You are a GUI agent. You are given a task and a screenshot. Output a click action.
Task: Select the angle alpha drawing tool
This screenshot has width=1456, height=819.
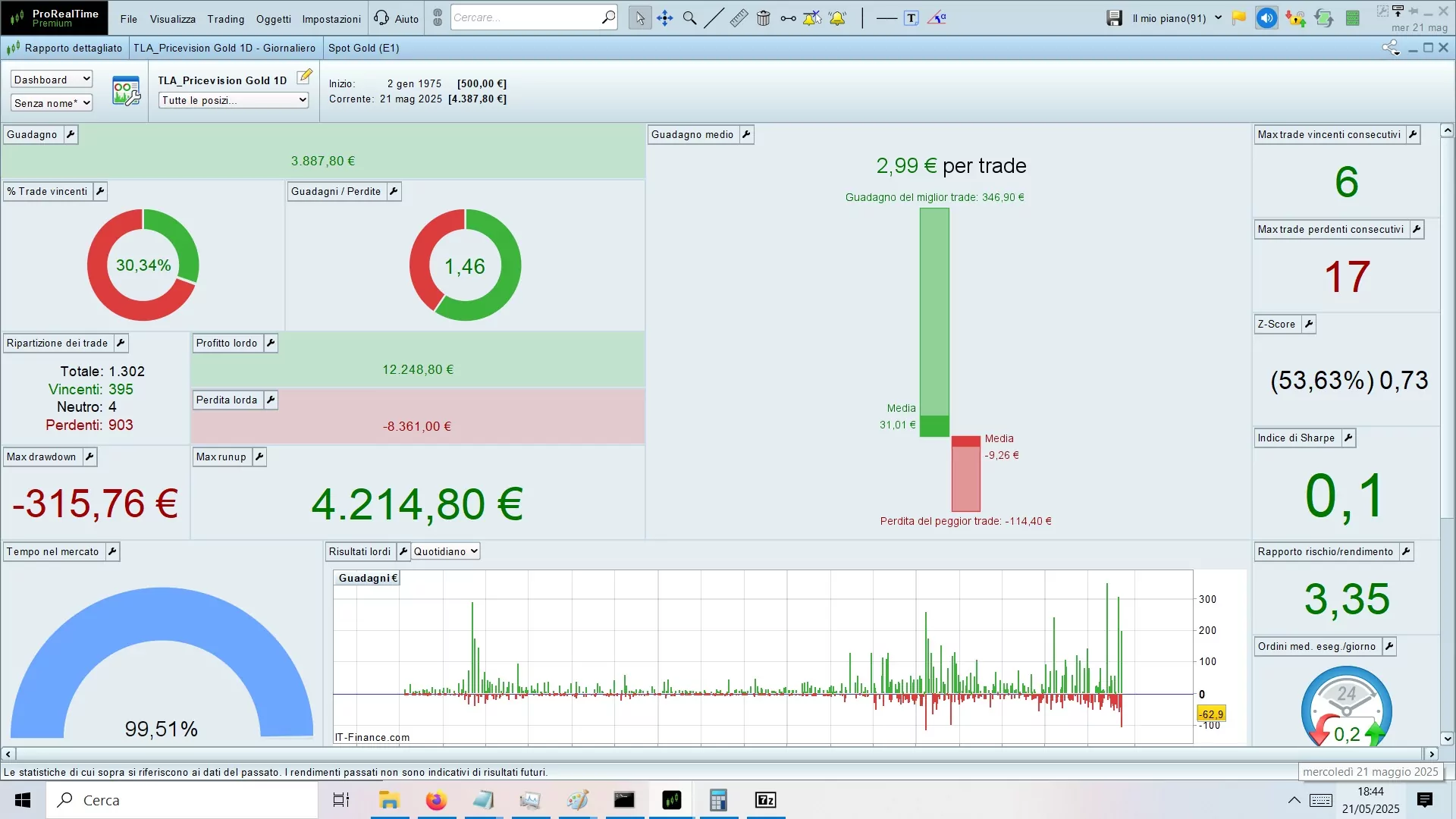[937, 18]
